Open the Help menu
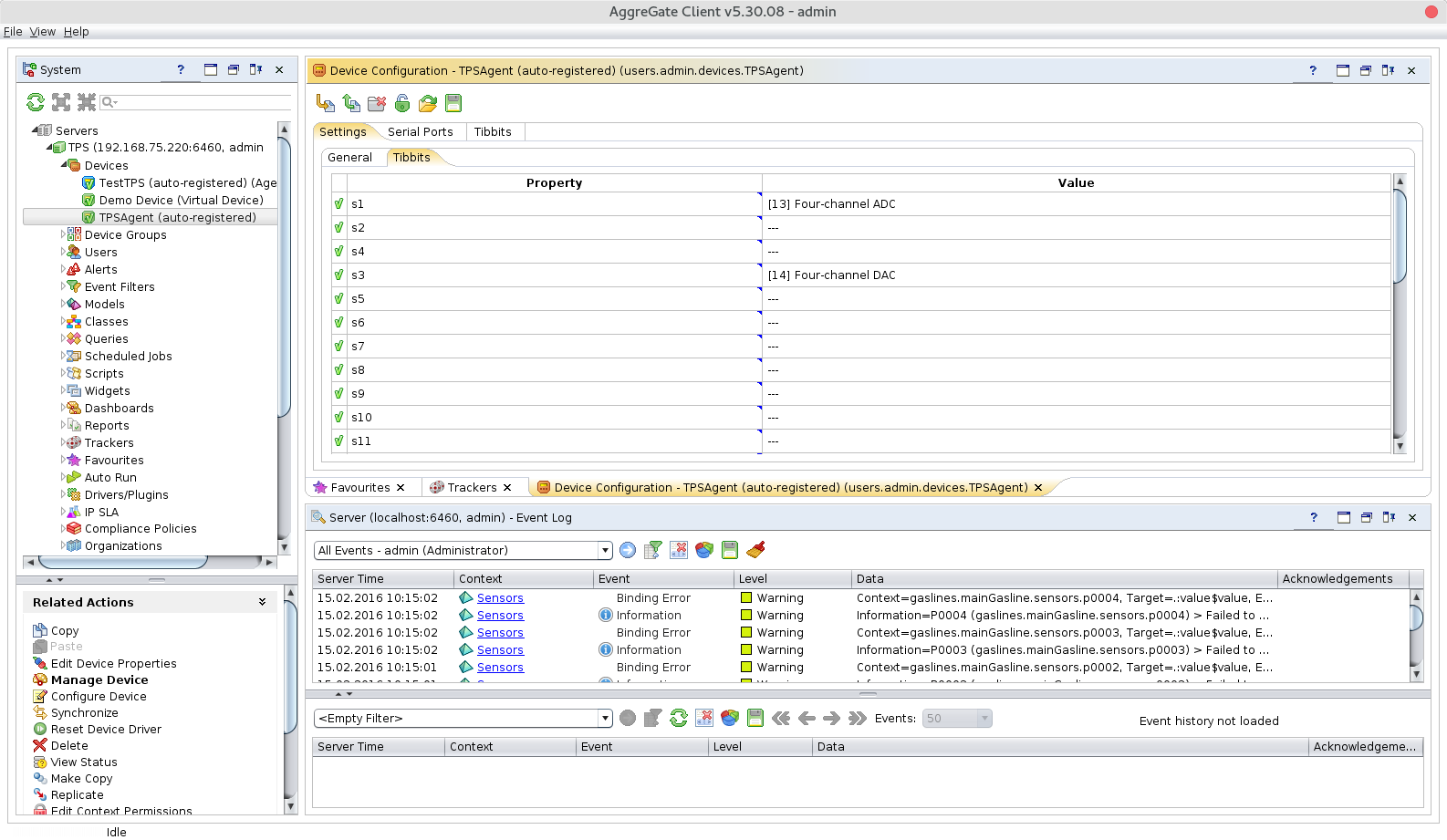The image size is (1447, 840). pos(76,31)
